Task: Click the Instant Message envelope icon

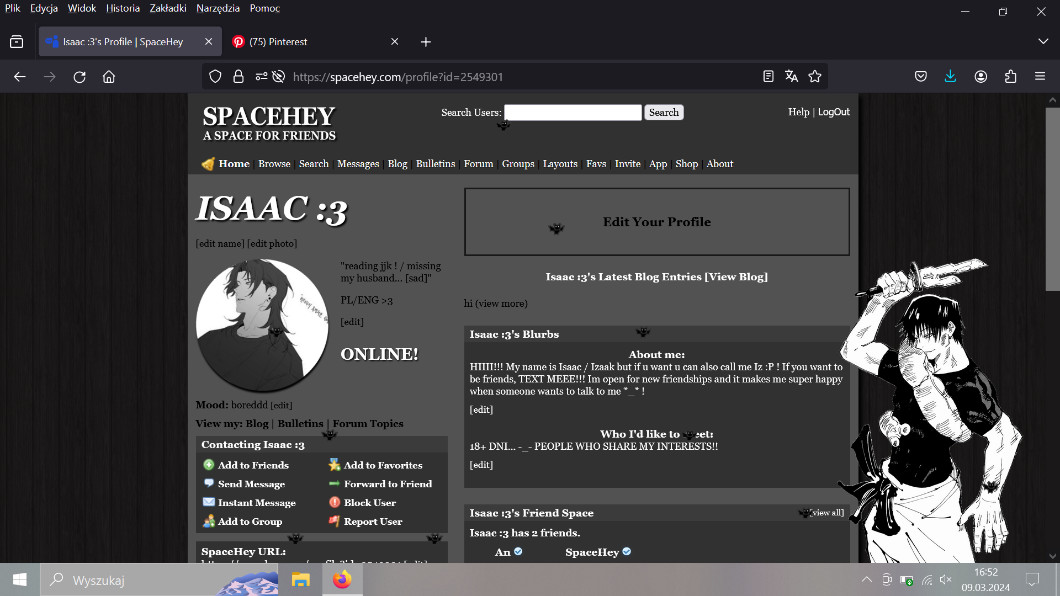Action: [209, 502]
